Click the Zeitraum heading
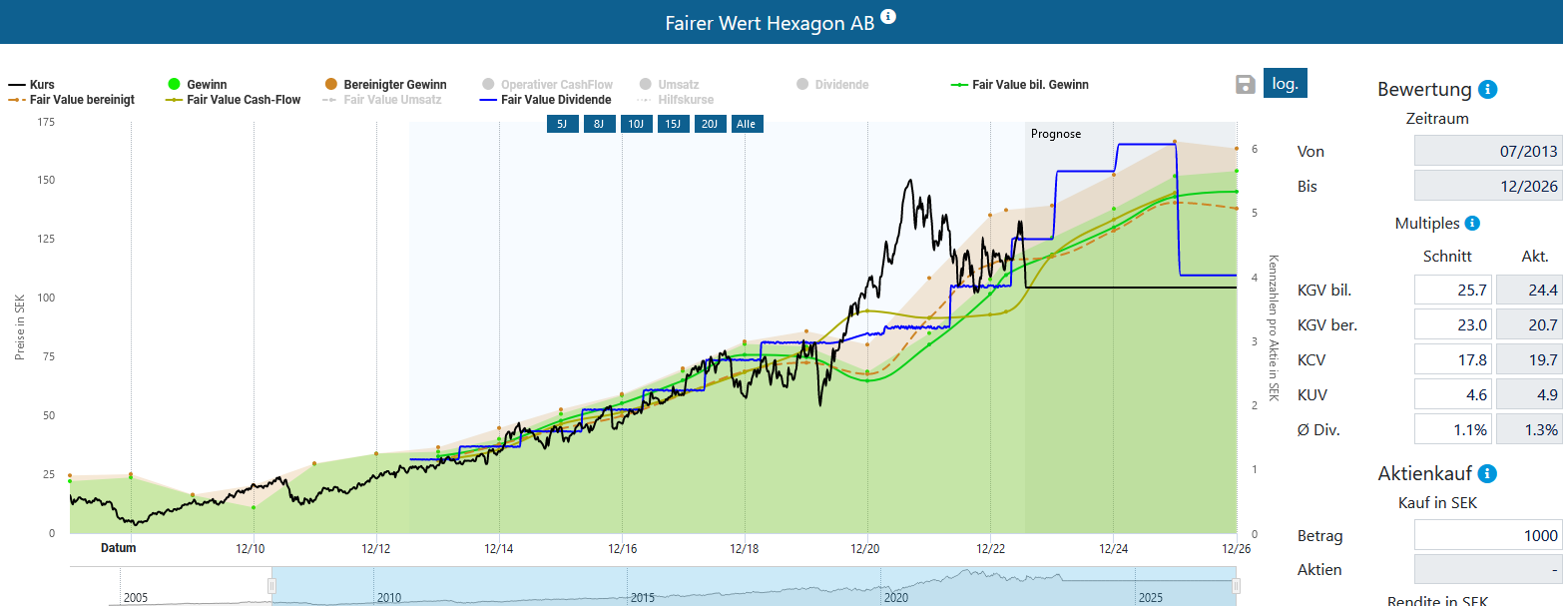 coord(1437,118)
